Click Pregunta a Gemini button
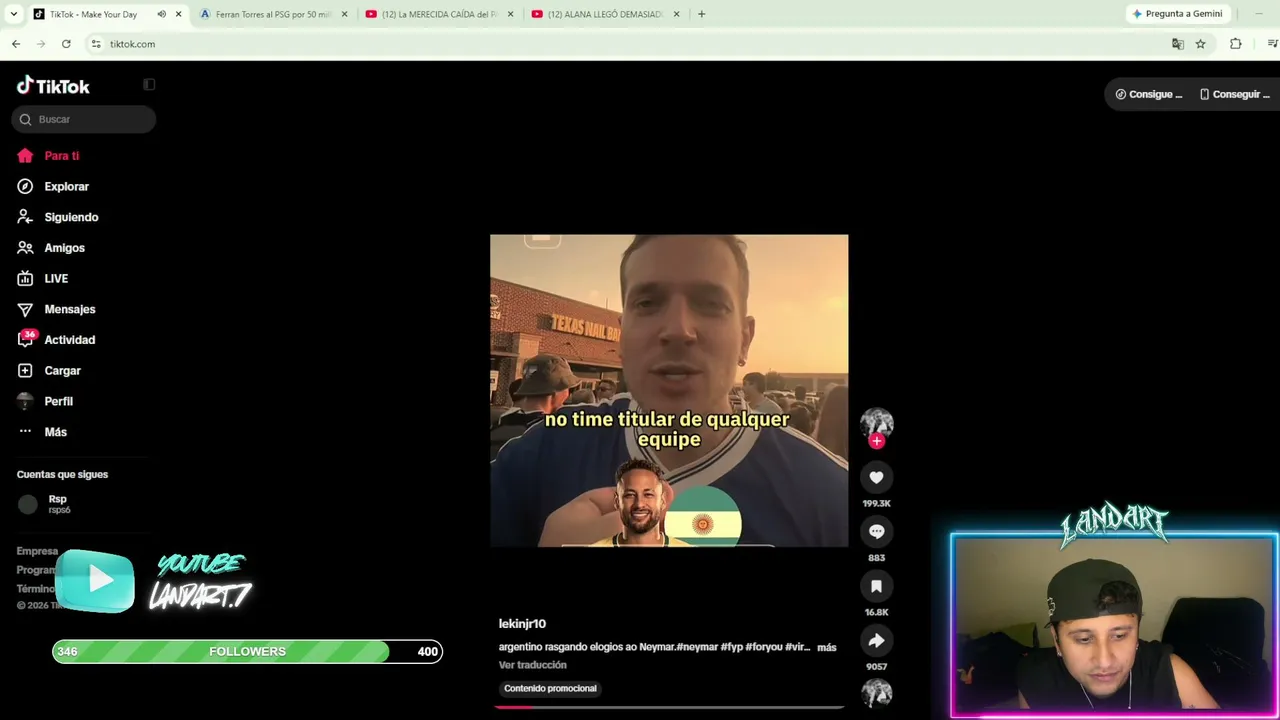This screenshot has width=1280, height=720. click(x=1177, y=14)
